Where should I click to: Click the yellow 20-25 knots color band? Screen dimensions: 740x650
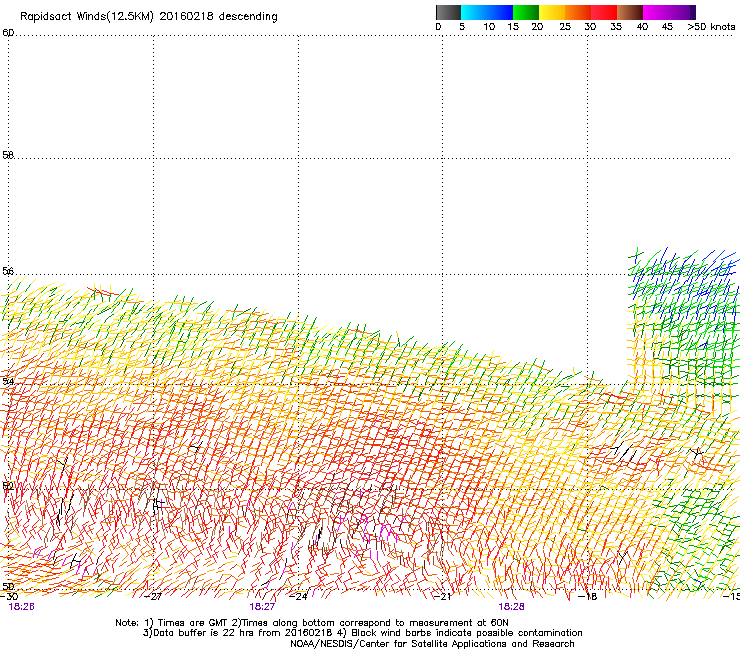point(552,12)
